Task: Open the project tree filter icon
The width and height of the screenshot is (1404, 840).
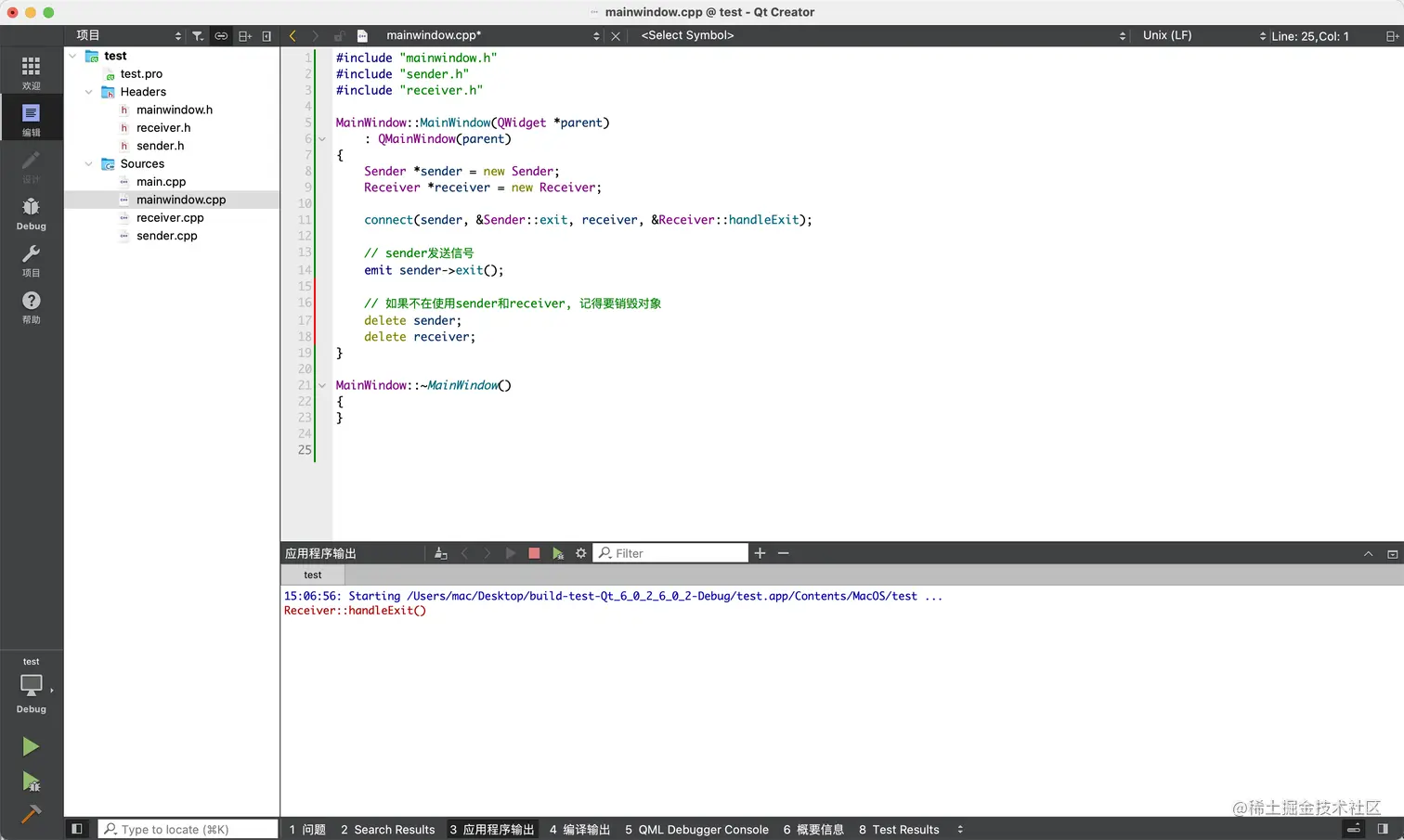Action: pos(198,36)
